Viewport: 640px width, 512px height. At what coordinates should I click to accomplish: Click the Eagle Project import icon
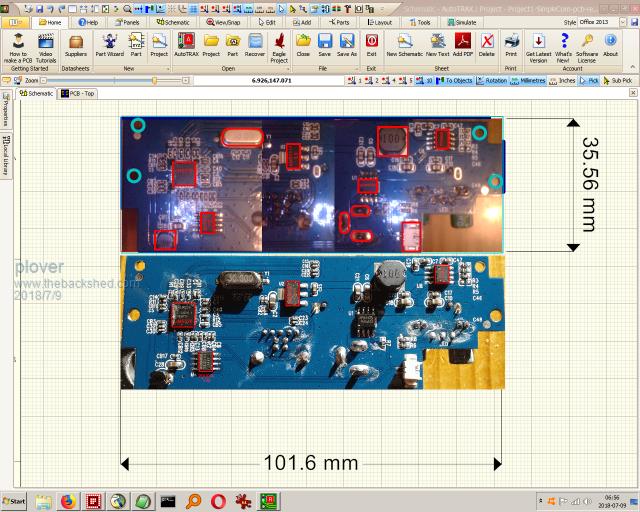tap(281, 44)
